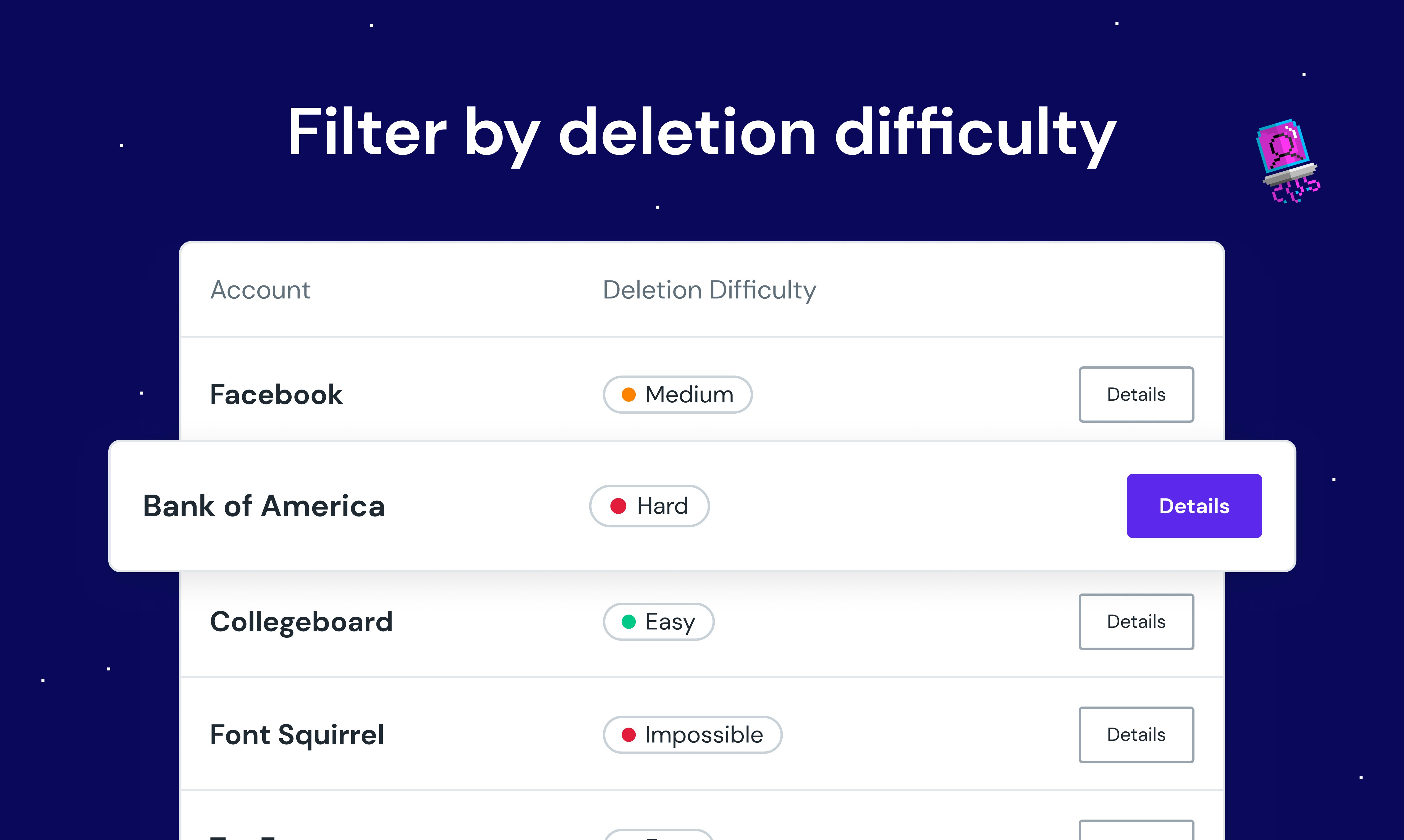This screenshot has height=840, width=1404.
Task: Click the Filter by deletion difficulty heading
Action: [702, 134]
